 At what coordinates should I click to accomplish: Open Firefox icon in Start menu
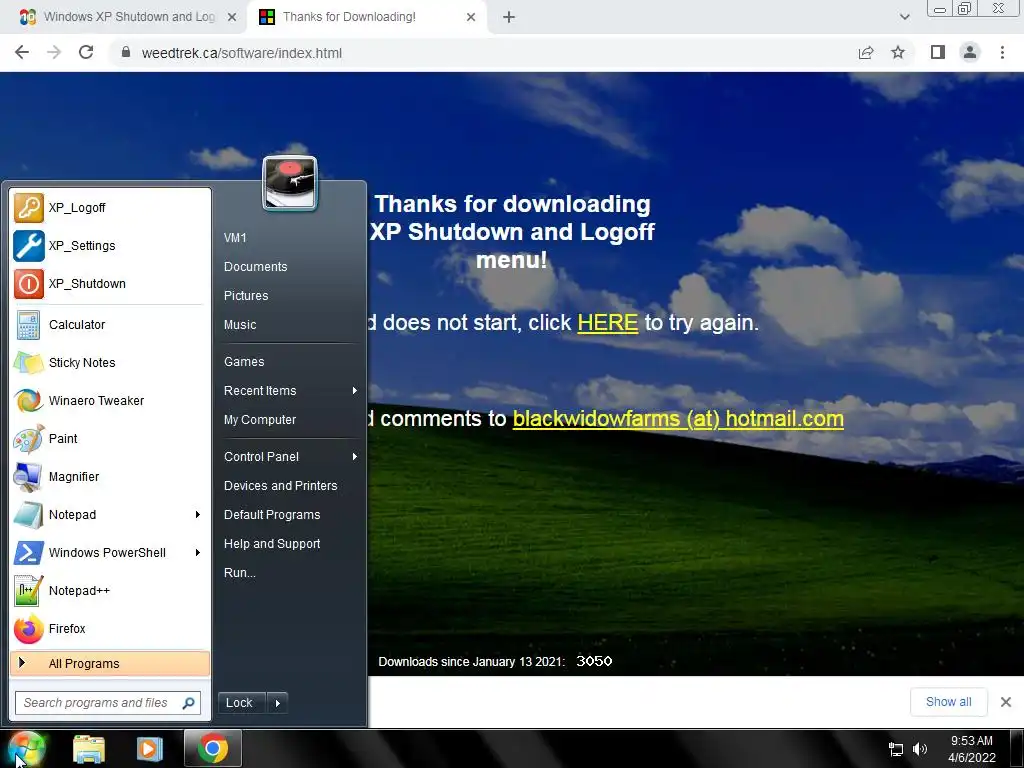(x=29, y=628)
